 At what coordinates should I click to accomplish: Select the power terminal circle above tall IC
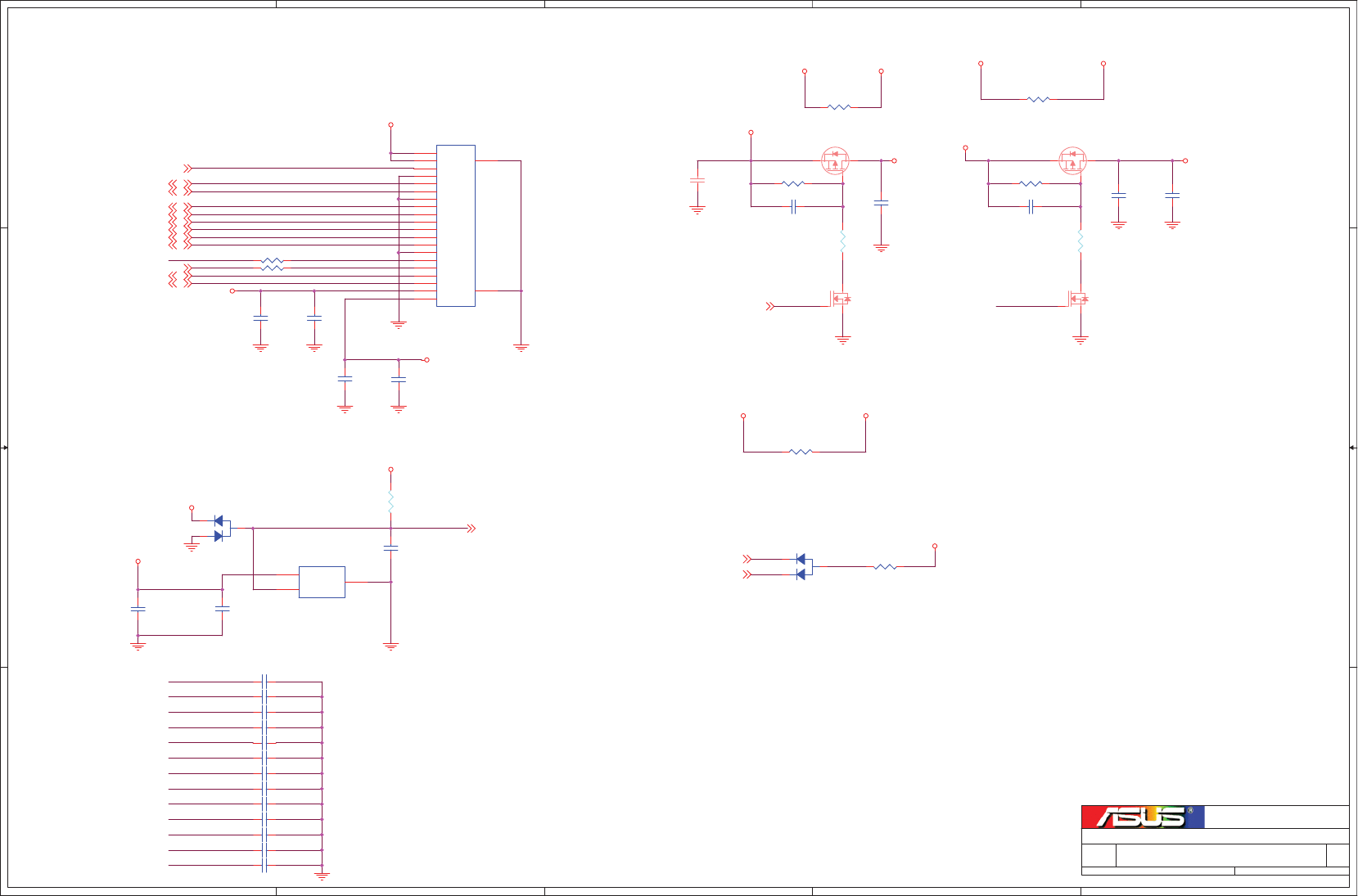click(x=390, y=125)
